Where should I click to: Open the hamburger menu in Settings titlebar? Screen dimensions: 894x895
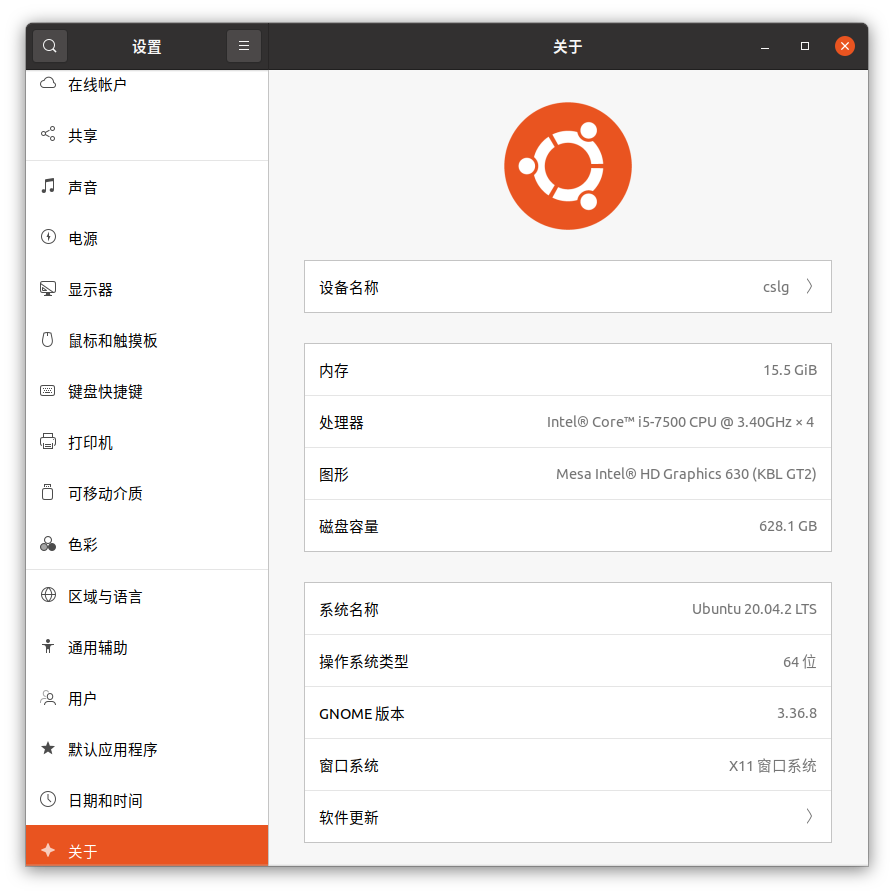243,45
